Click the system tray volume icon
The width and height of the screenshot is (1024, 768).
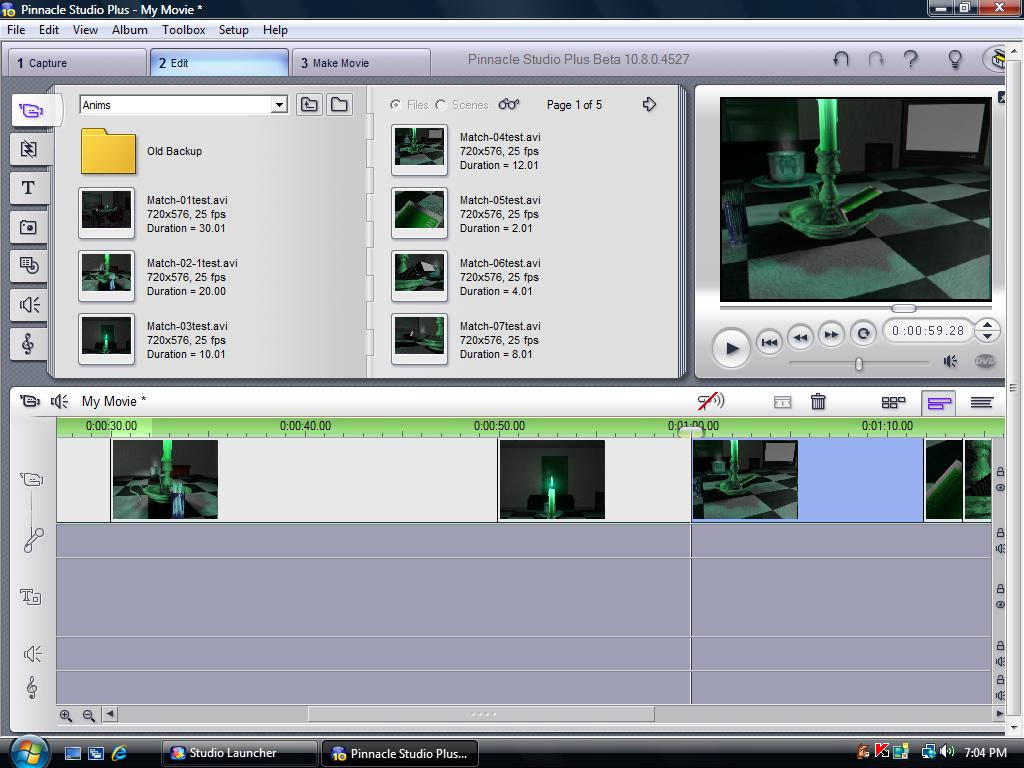point(947,752)
